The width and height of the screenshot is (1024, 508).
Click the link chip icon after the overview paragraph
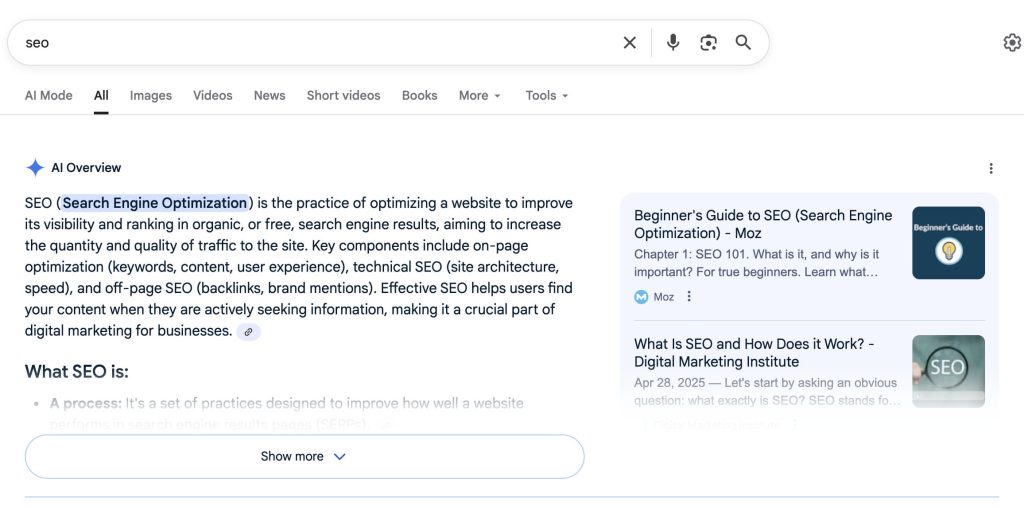[248, 332]
